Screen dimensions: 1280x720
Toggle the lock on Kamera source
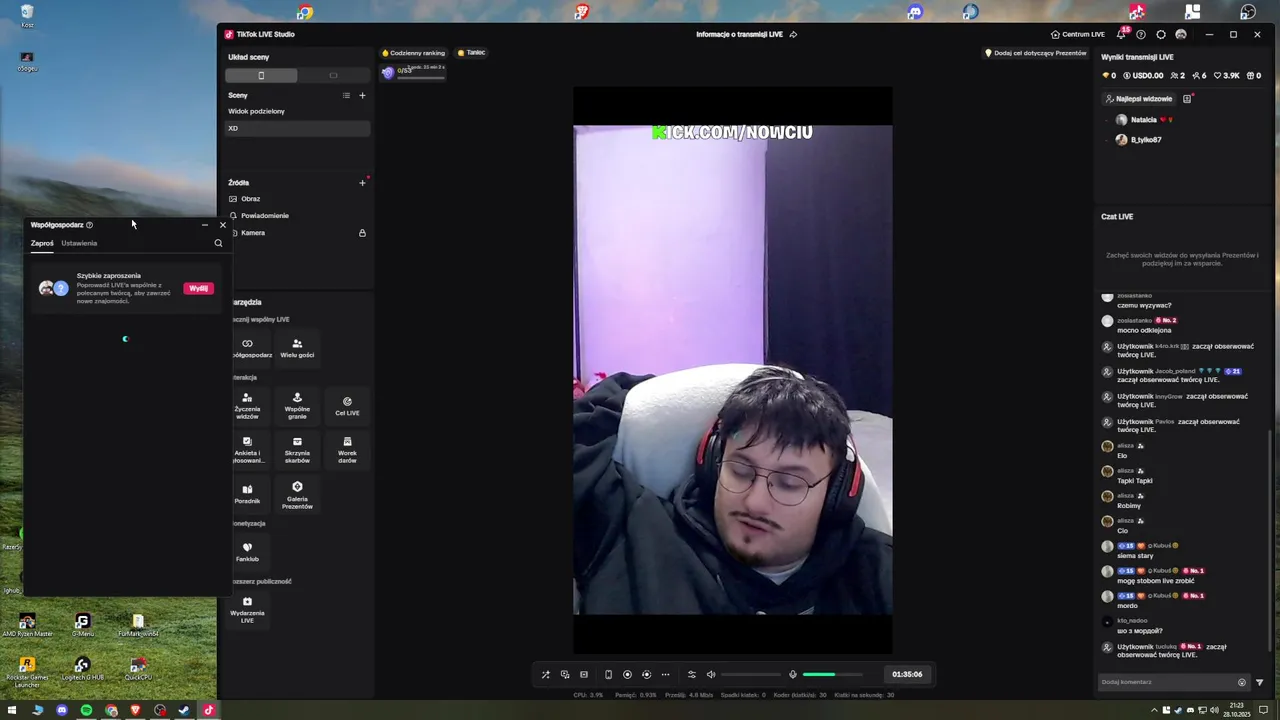click(362, 233)
